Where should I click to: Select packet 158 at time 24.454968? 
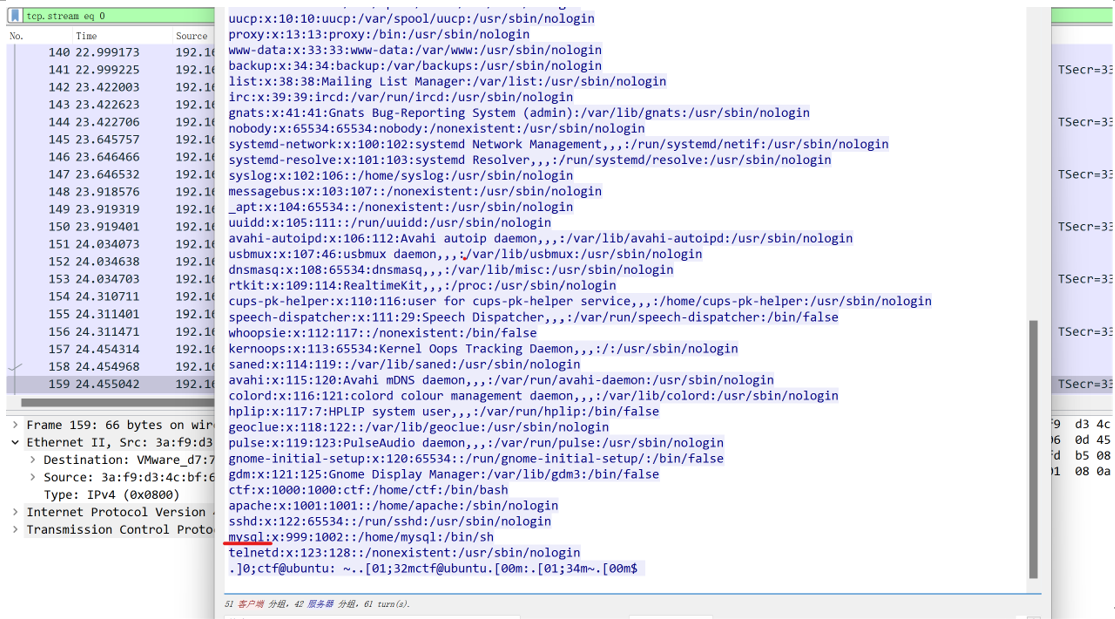tap(110, 366)
